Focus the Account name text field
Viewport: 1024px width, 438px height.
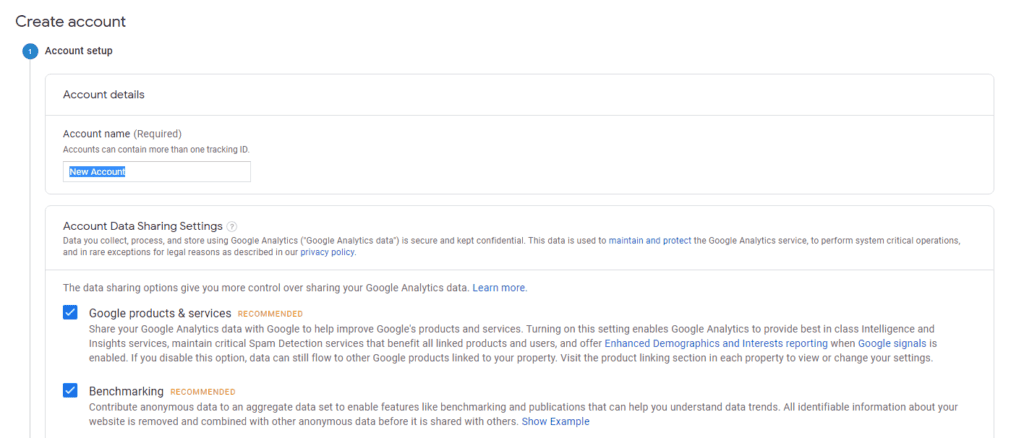click(x=157, y=172)
